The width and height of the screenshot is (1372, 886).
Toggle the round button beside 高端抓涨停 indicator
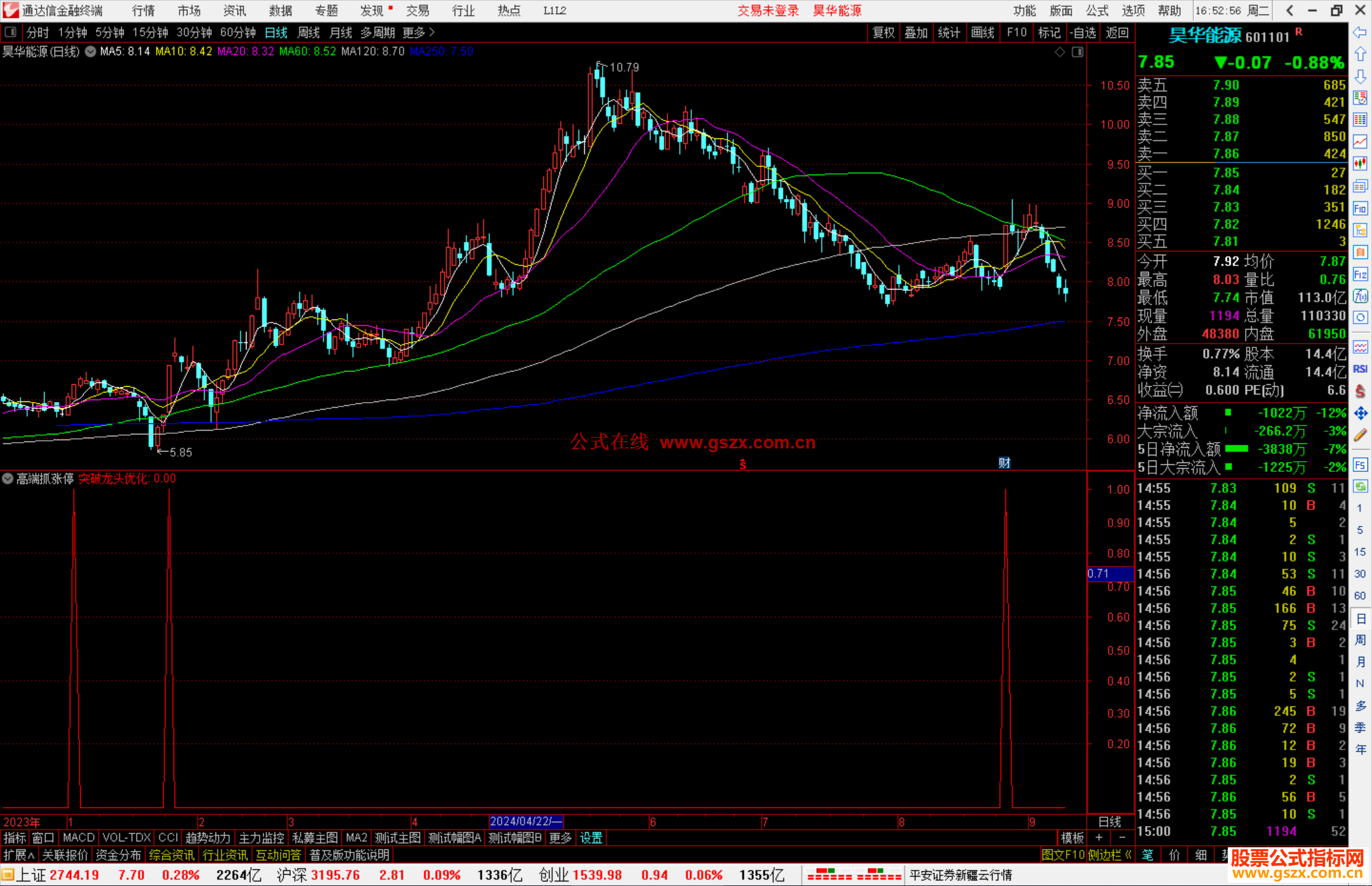point(8,478)
